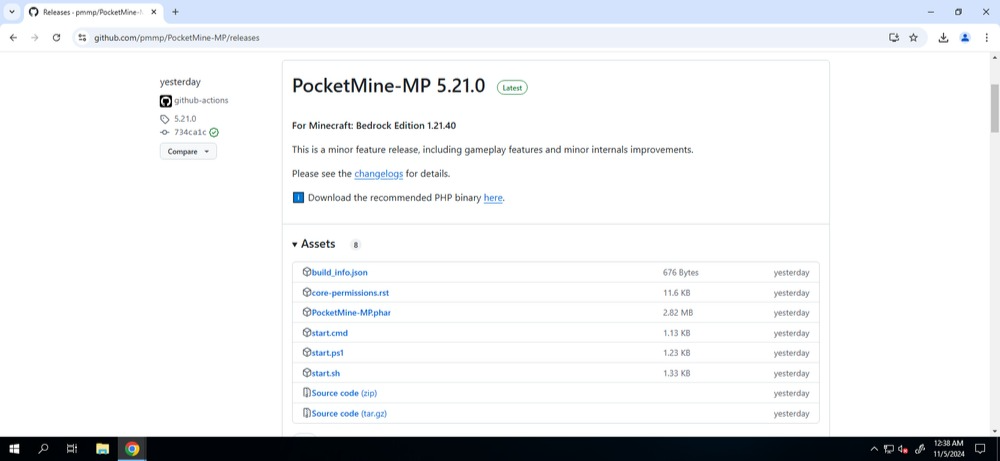Open the 5.21.0 tag link
1000x461 pixels.
[185, 119]
